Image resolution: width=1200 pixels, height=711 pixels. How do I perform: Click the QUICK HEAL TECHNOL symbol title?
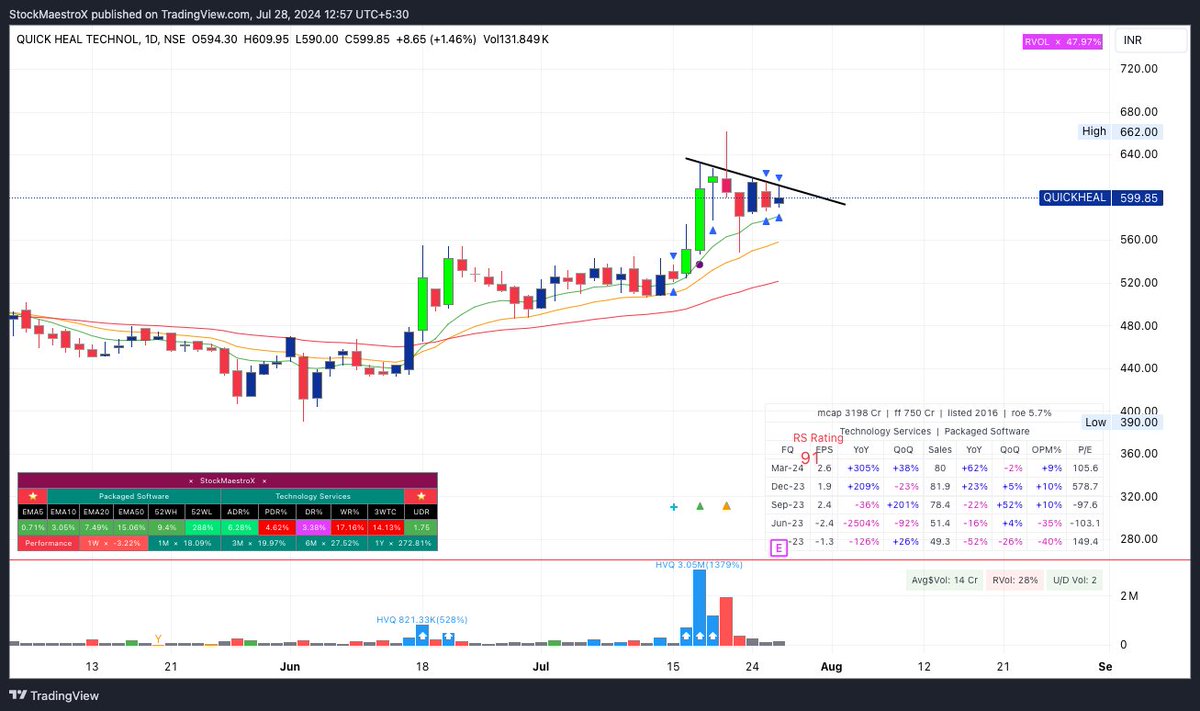click(x=78, y=39)
